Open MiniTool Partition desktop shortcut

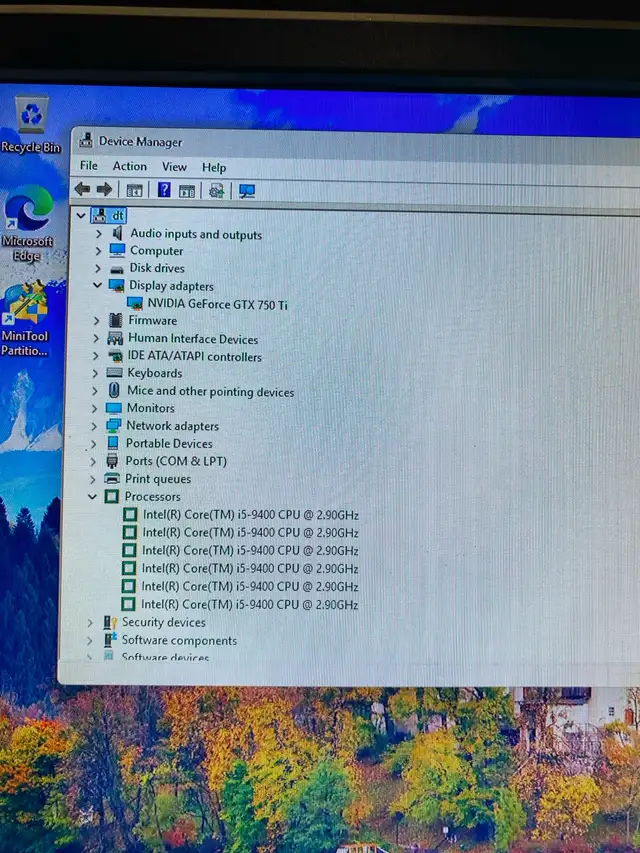coord(25,319)
